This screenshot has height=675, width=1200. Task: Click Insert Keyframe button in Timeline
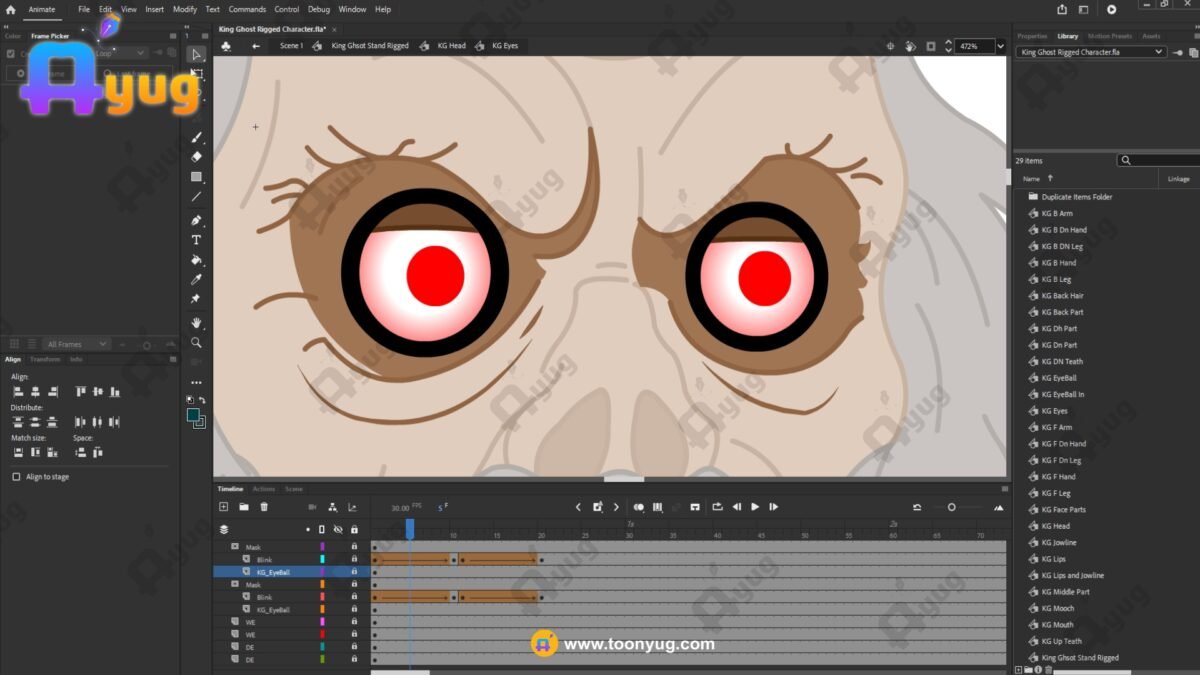coord(598,507)
